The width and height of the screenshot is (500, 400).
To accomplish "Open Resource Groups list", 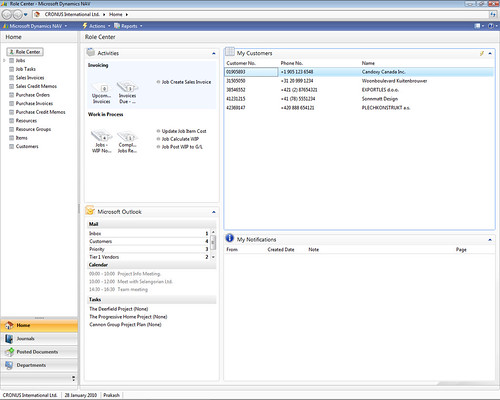I will 33,129.
